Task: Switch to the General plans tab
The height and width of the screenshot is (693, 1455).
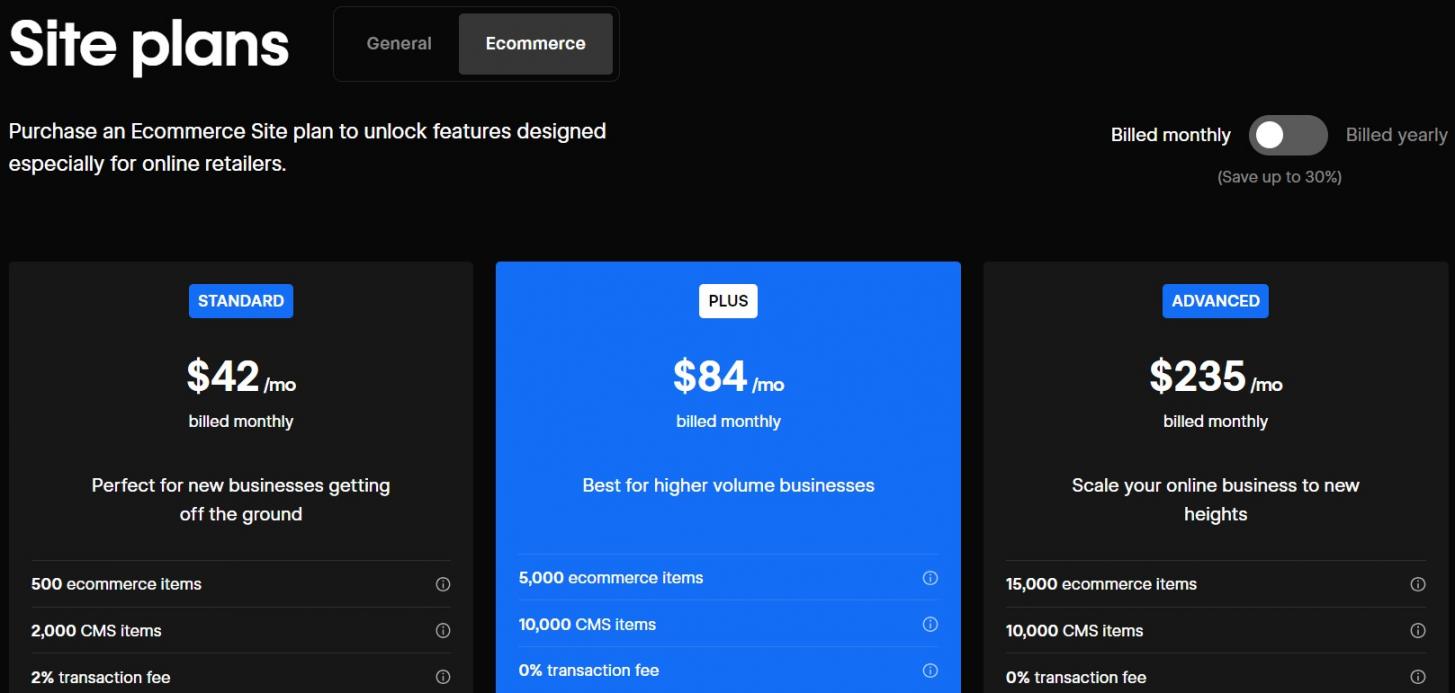Action: coord(399,44)
